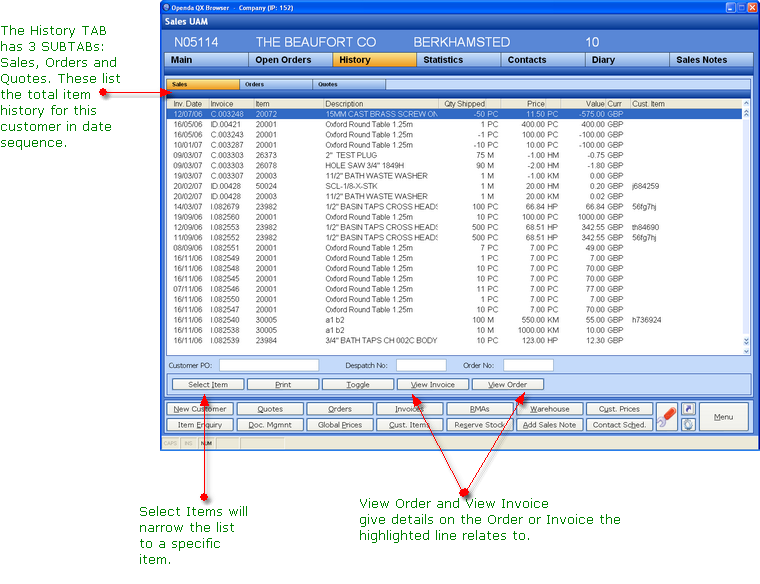The image size is (760, 584).
Task: Click the double-up page arrow in list
Action: 746,113
